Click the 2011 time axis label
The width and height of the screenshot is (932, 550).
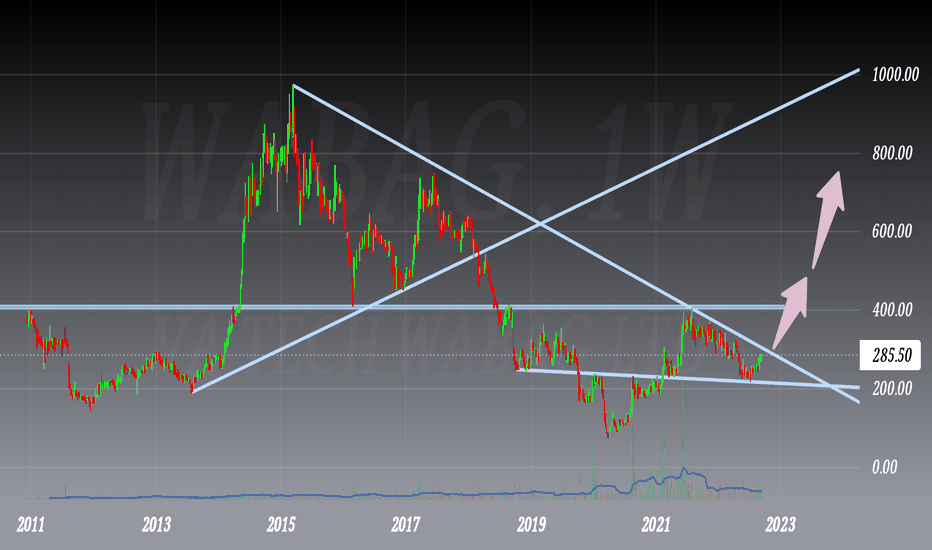(30, 524)
